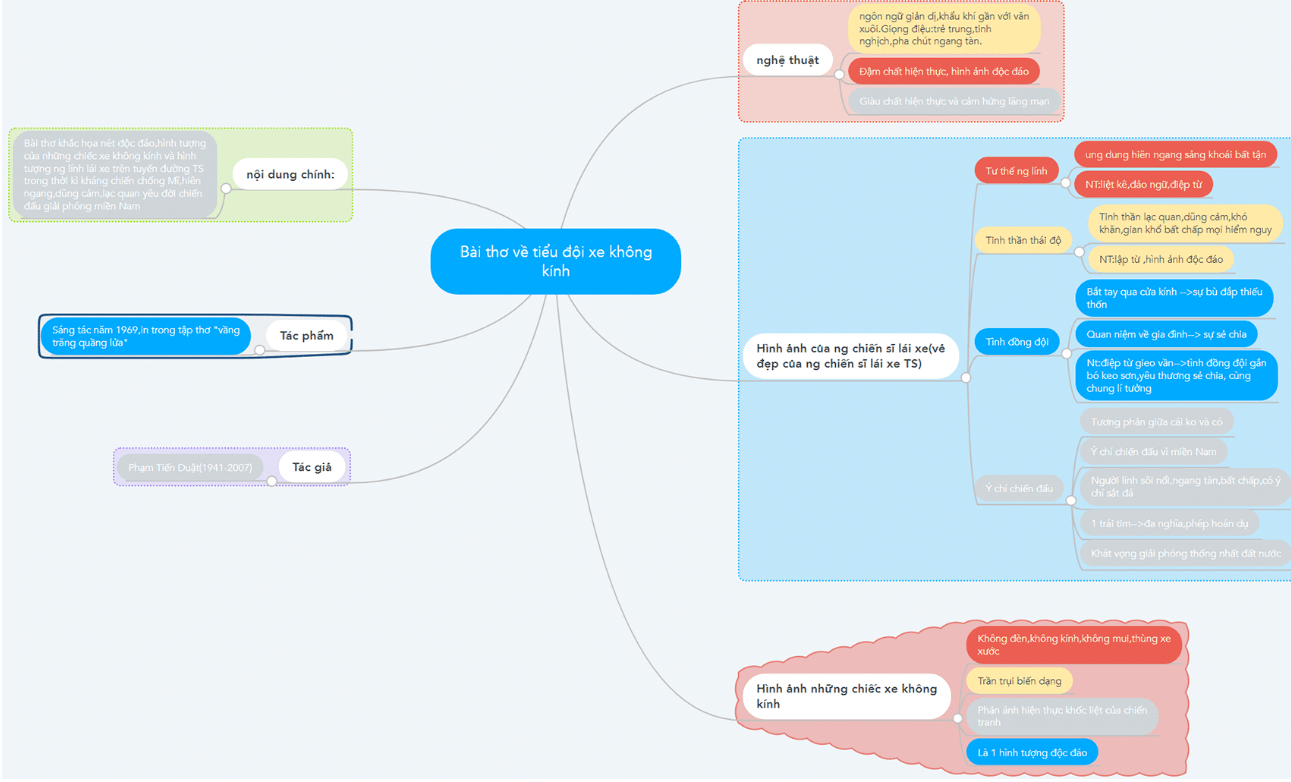Select the 'Tinh thần thái độ' subtopic
This screenshot has height=782, width=1291.
coord(1023,240)
